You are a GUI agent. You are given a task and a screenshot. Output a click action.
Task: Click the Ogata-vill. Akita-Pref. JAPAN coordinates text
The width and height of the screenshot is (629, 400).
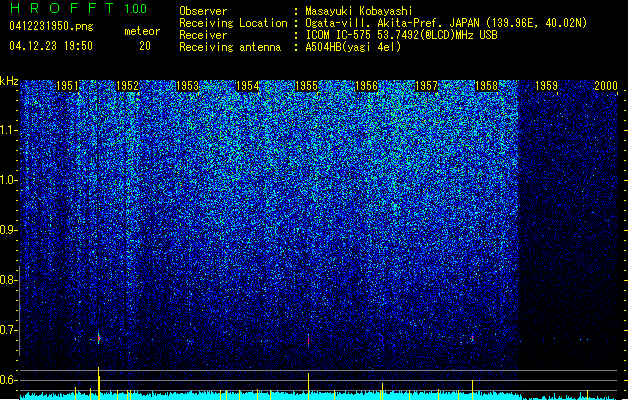click(446, 23)
